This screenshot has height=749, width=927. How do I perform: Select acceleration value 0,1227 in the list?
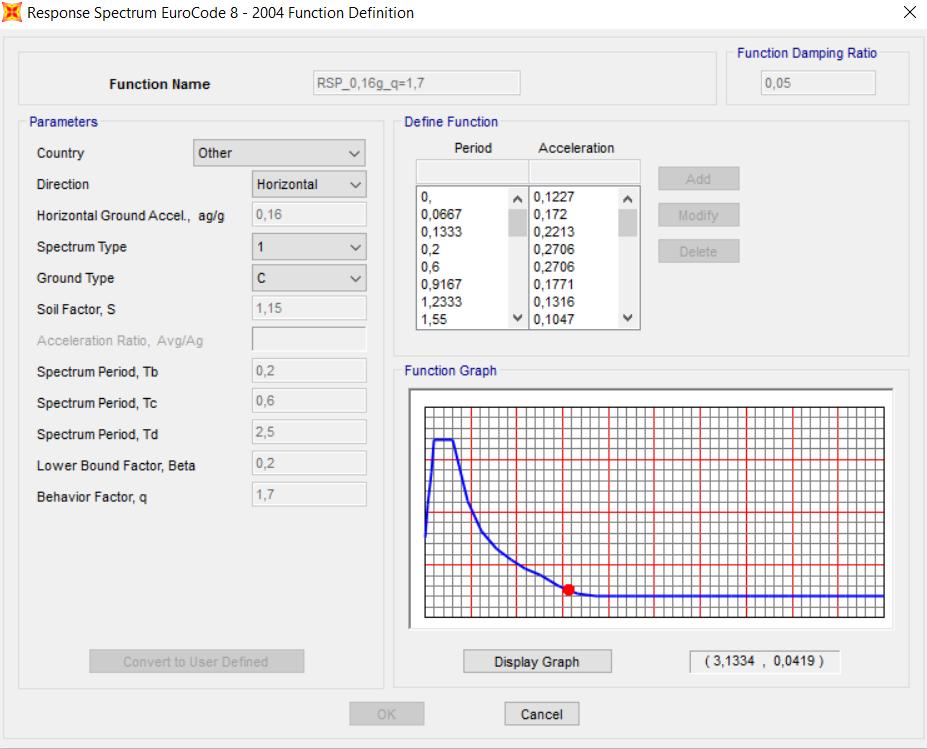[554, 197]
